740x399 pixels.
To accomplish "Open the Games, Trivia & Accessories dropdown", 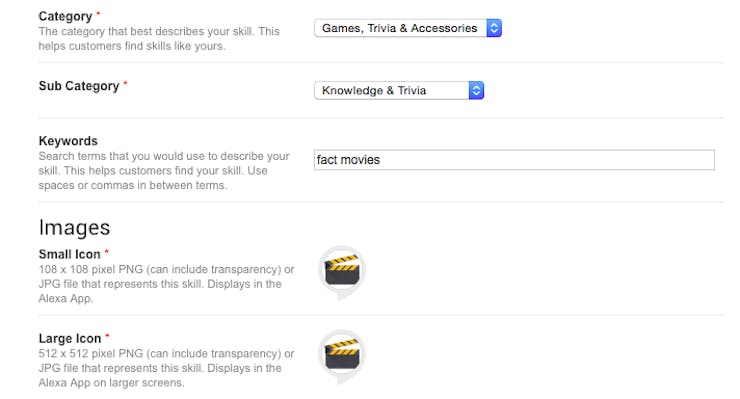I will point(408,28).
